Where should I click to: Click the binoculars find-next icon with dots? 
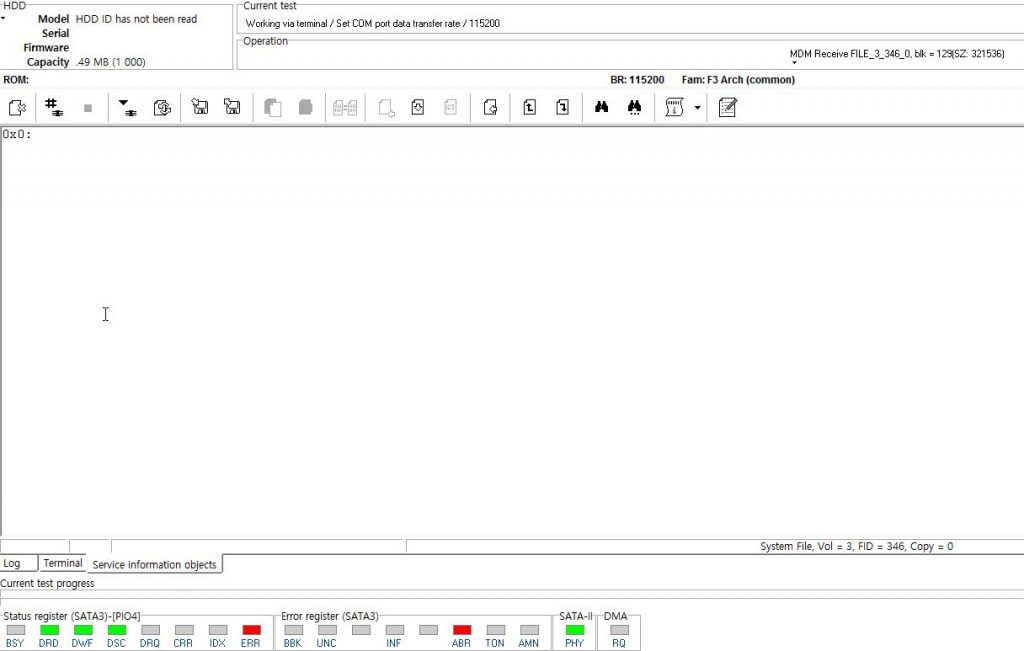pyautogui.click(x=634, y=107)
